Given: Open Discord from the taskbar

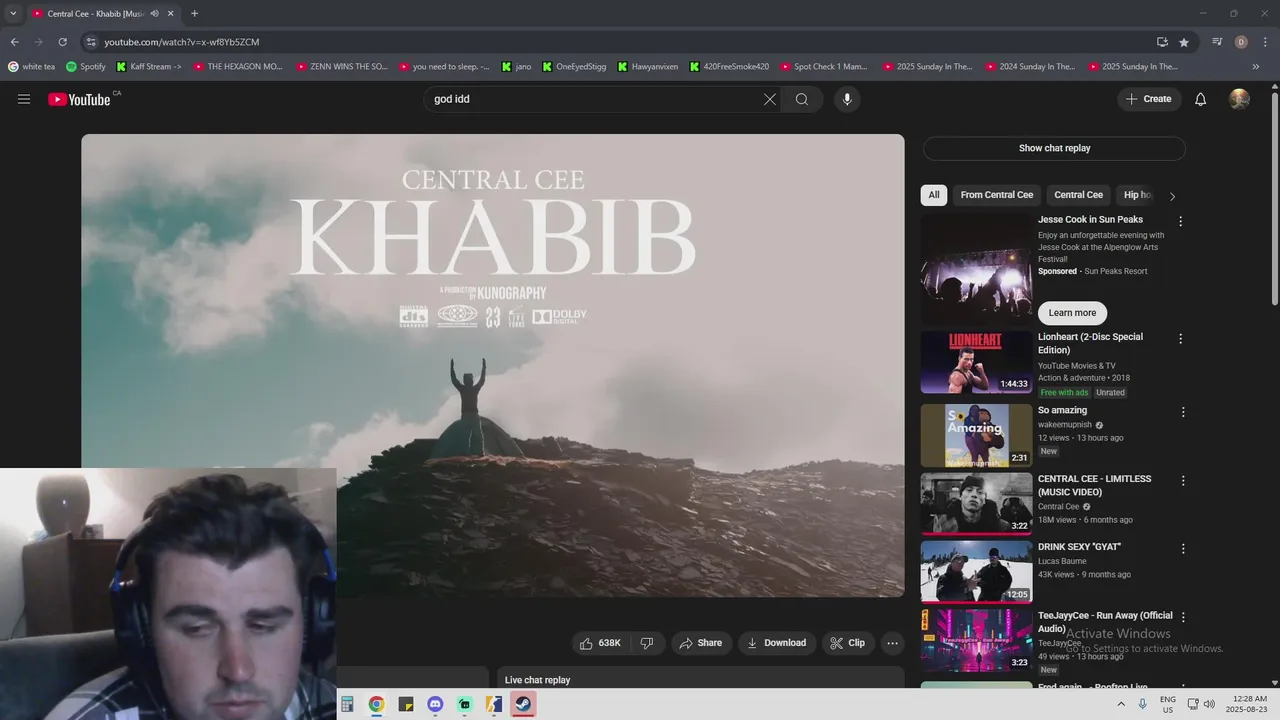Looking at the screenshot, I should click(x=435, y=704).
